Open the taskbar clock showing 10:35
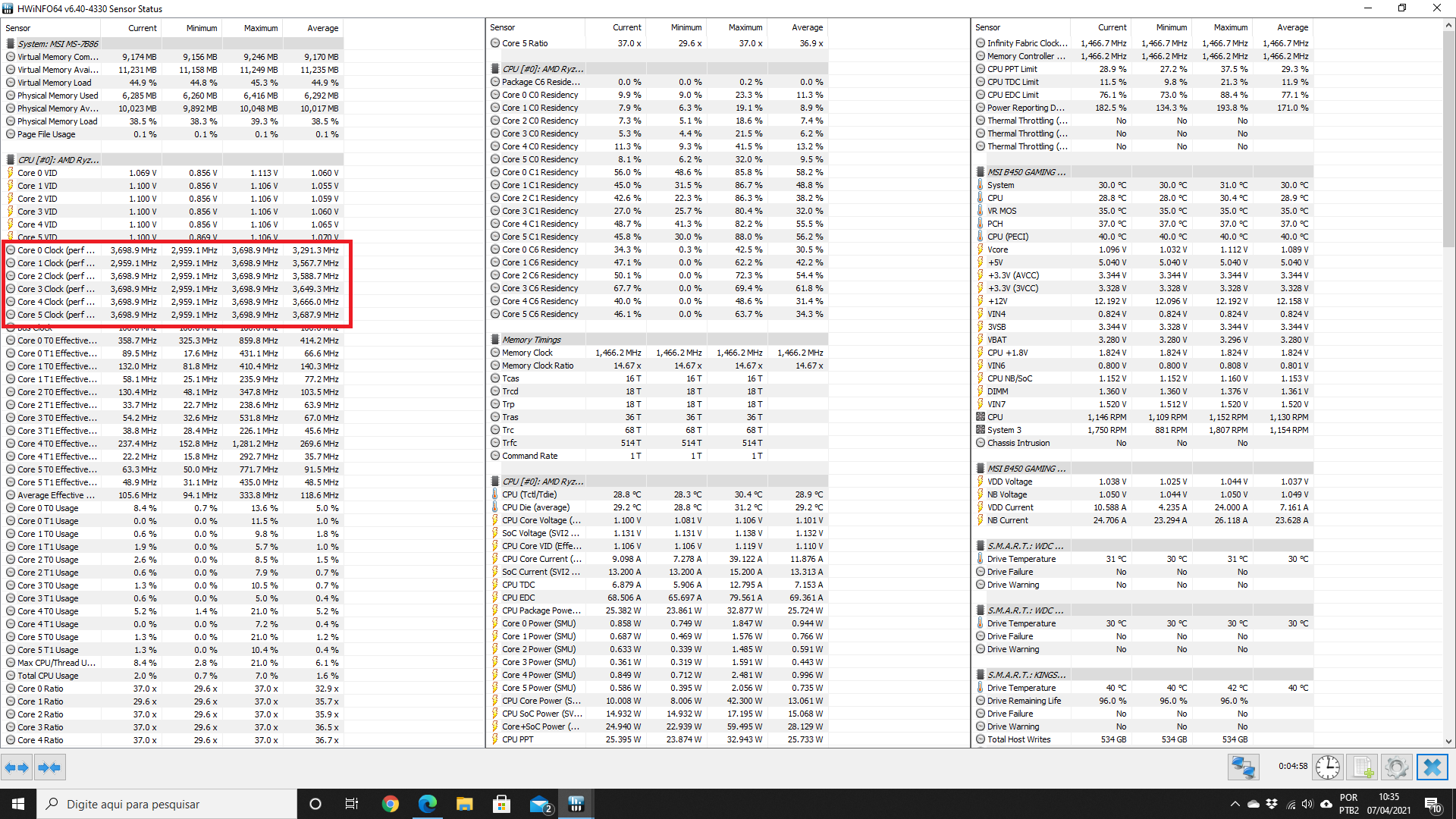1456x819 pixels. point(1389,804)
